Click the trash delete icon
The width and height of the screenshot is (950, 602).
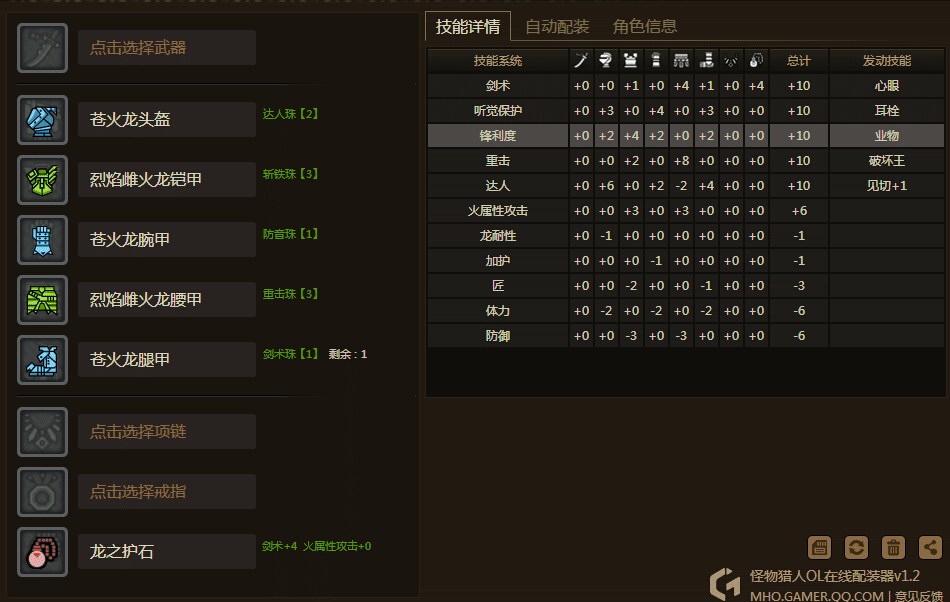893,547
